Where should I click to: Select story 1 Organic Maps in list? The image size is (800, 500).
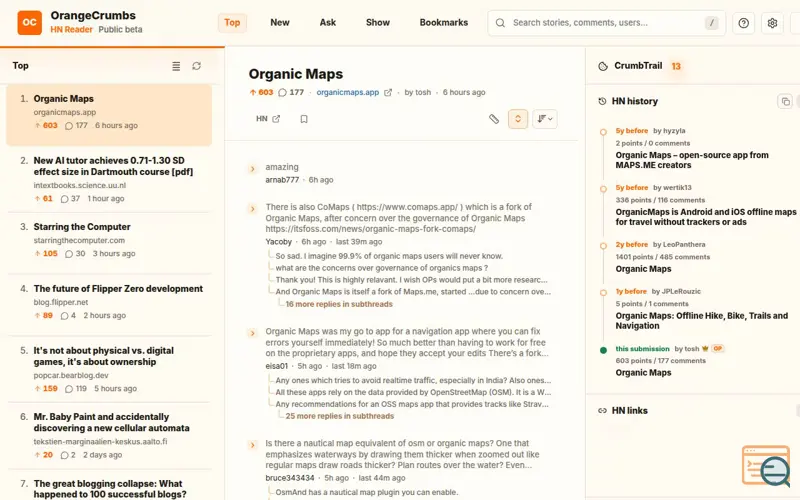coord(109,115)
